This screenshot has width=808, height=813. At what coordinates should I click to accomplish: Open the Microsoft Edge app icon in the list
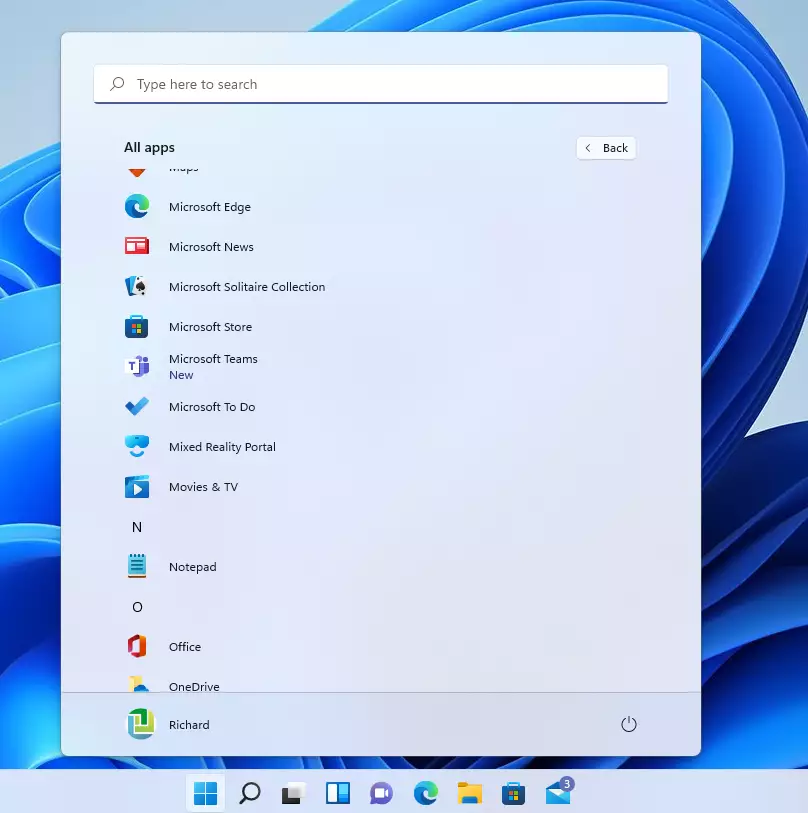pos(137,206)
